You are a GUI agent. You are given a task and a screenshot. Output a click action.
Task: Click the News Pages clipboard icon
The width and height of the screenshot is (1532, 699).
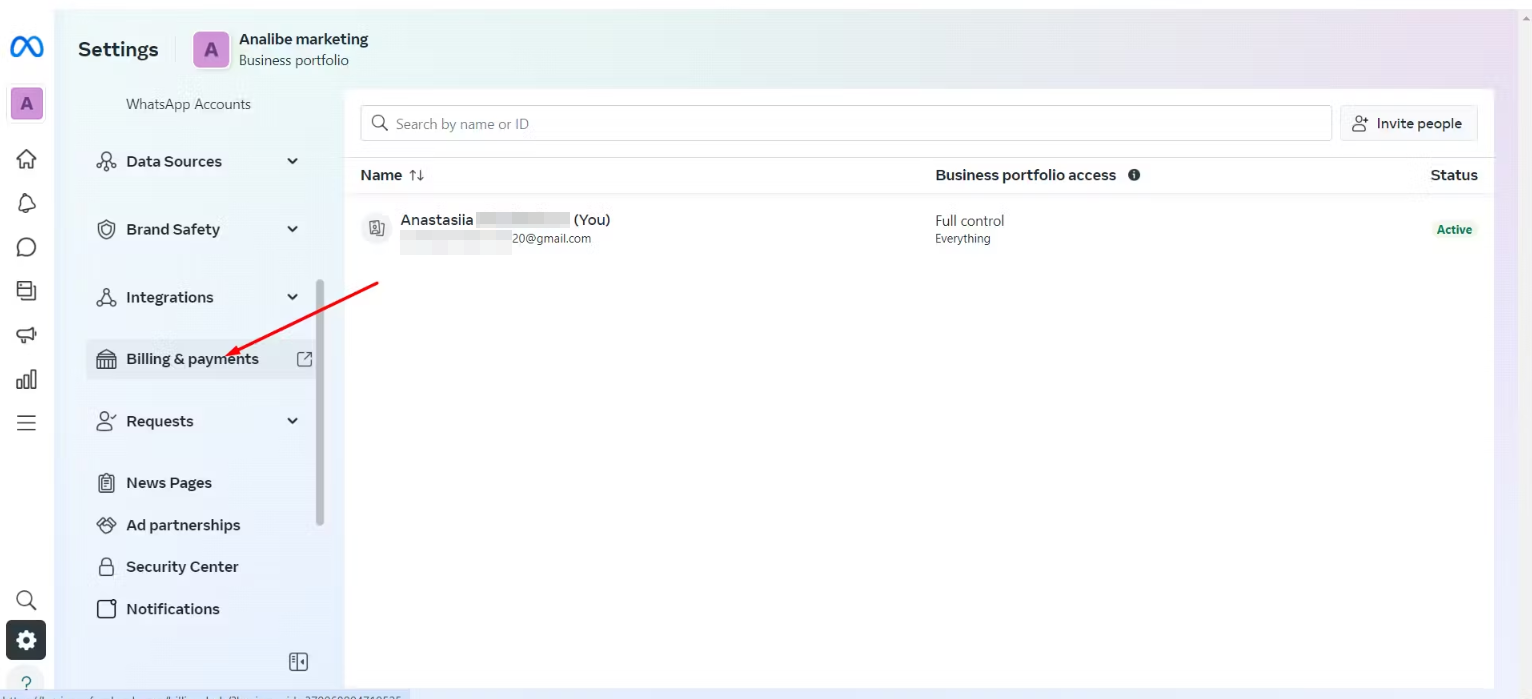106,483
